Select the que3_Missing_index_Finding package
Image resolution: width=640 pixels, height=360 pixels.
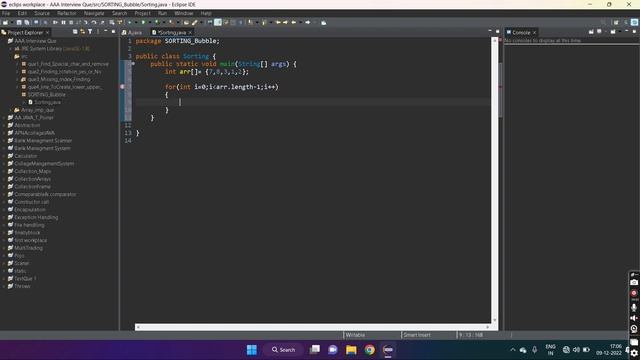59,79
